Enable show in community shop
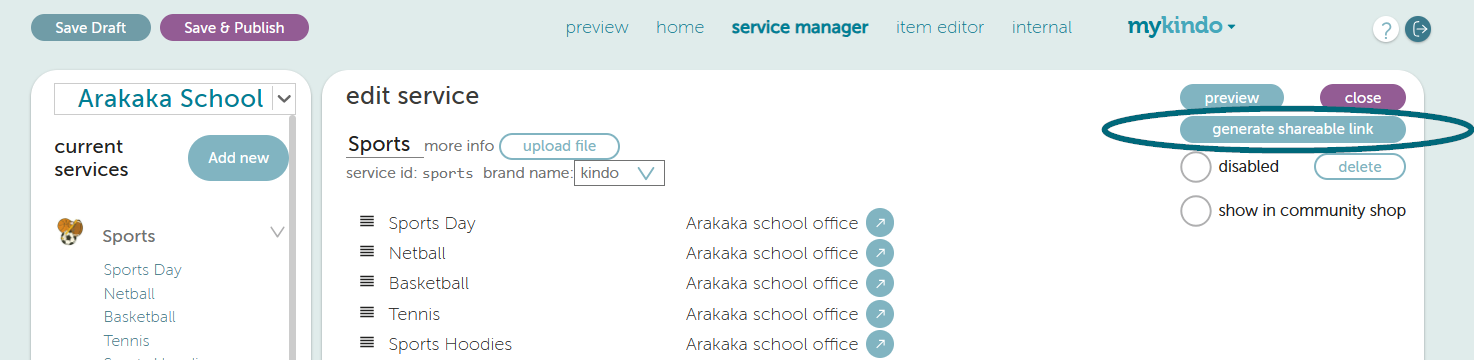The height and width of the screenshot is (360, 1474). (x=1196, y=211)
